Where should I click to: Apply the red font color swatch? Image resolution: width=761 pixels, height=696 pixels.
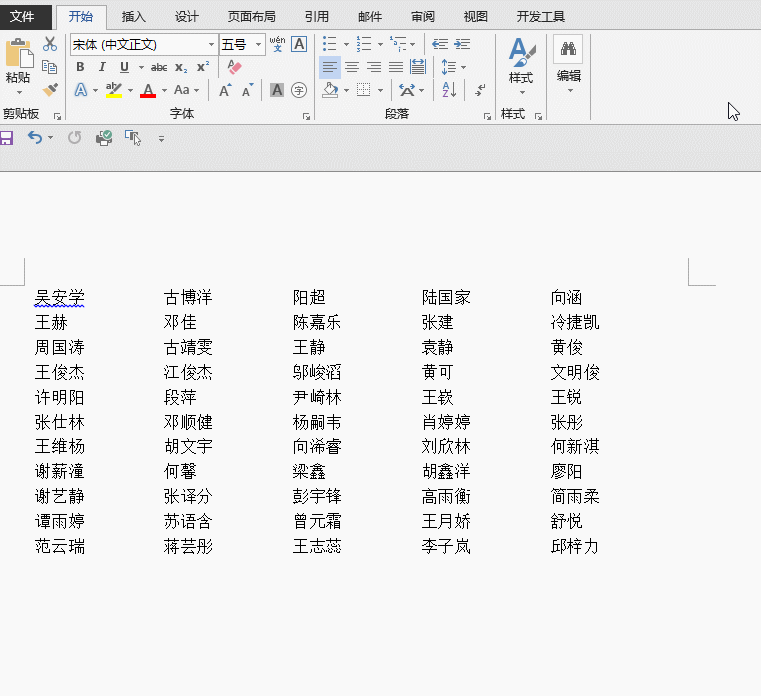point(148,91)
